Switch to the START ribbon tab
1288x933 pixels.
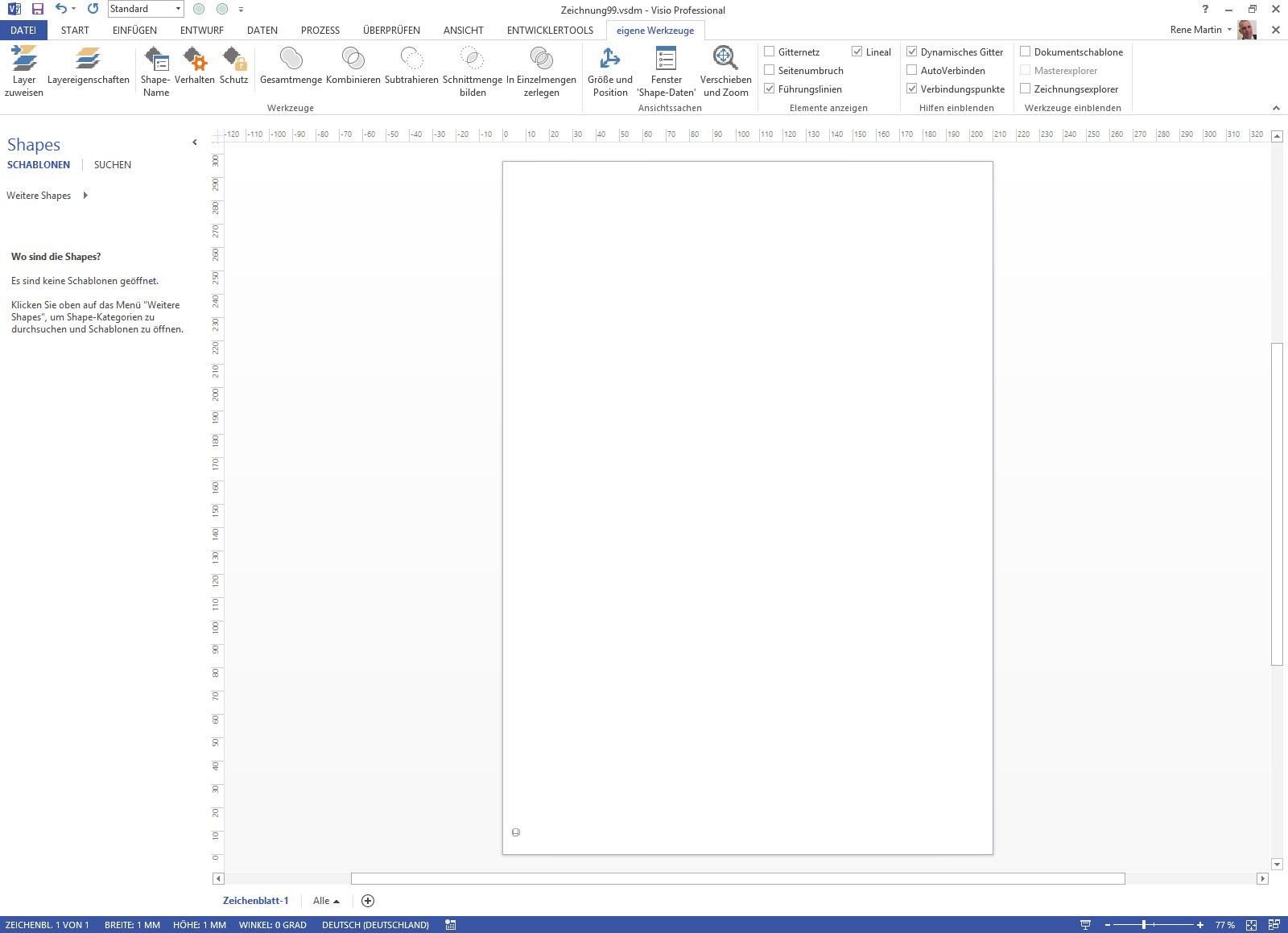point(75,30)
